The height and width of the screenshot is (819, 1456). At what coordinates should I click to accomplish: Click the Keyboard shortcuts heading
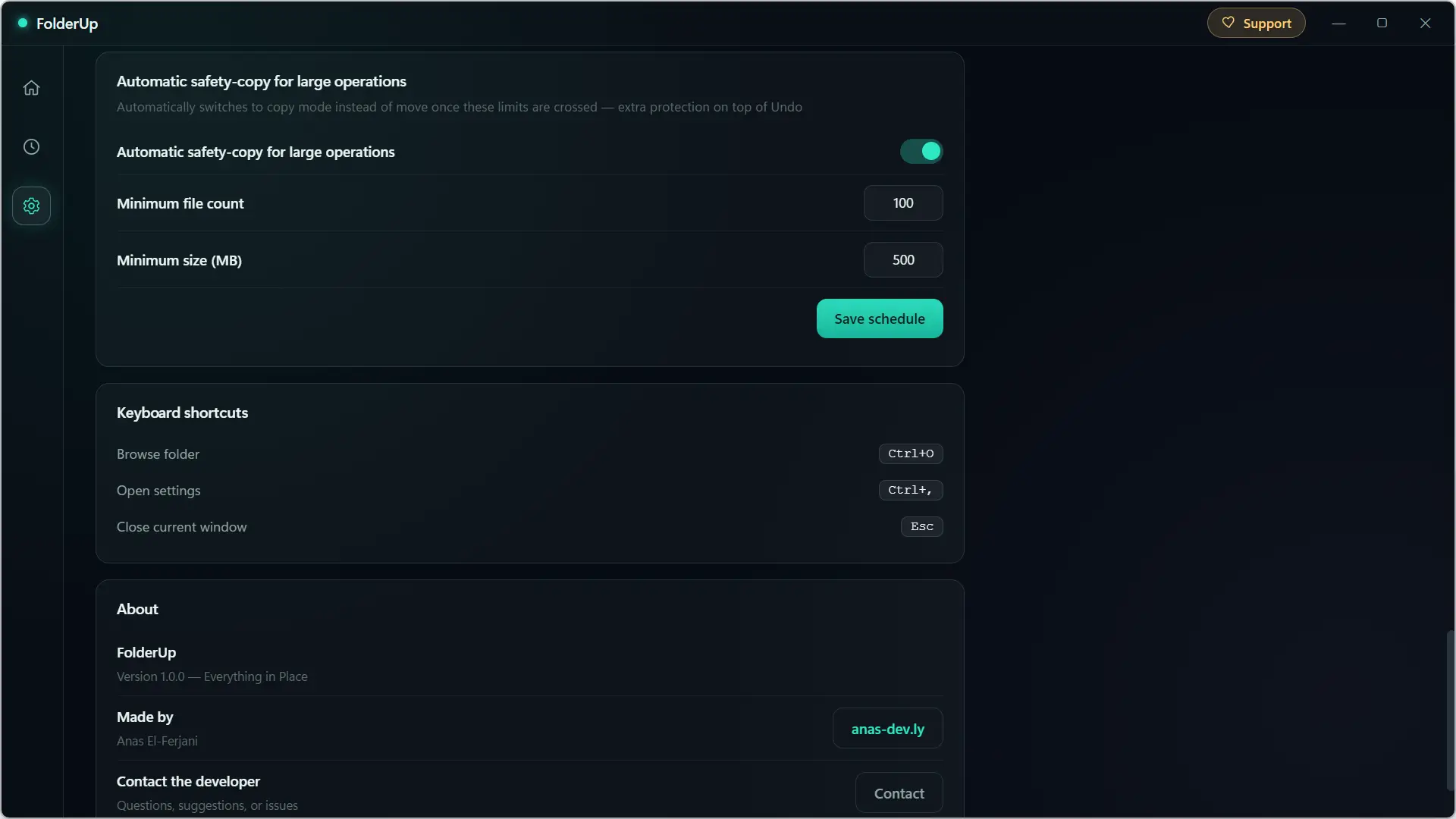coord(182,413)
